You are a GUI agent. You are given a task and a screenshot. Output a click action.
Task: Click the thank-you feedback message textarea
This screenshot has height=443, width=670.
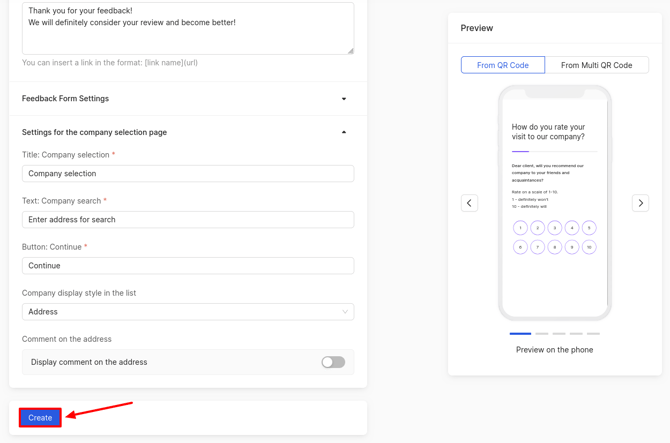pyautogui.click(x=188, y=28)
